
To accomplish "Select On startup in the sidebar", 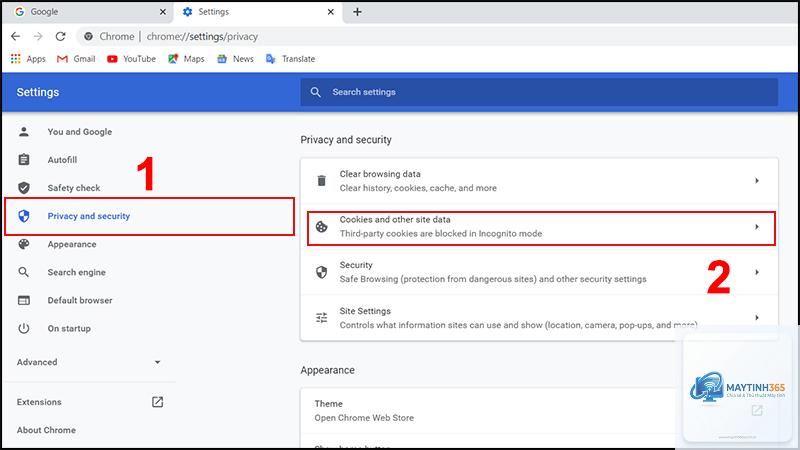I will [69, 328].
